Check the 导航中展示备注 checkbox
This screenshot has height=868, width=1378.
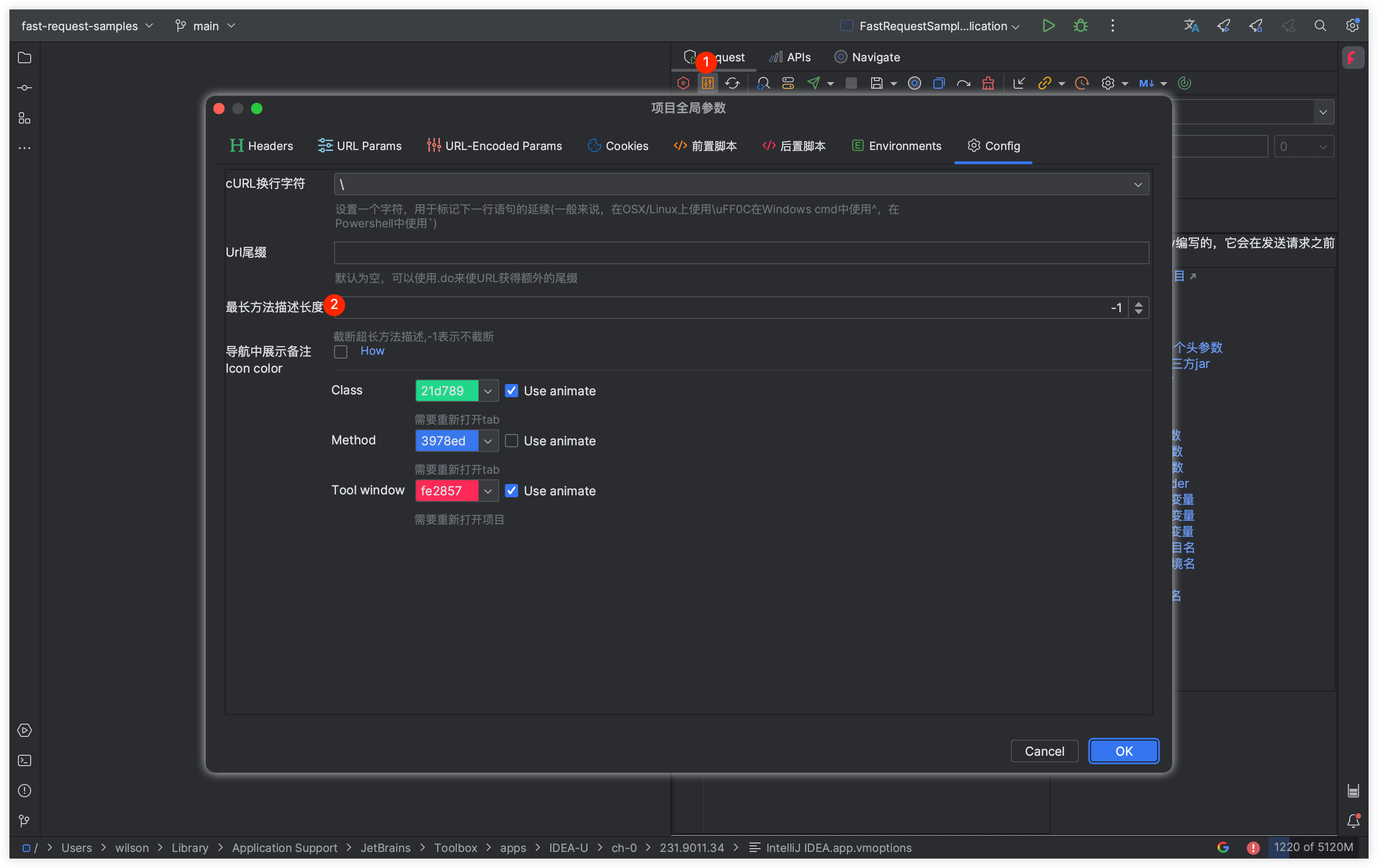pyautogui.click(x=341, y=352)
